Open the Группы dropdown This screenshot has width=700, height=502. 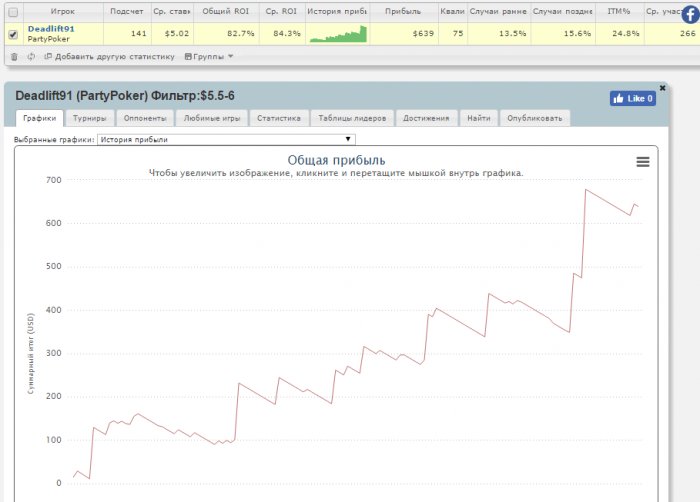[x=209, y=57]
